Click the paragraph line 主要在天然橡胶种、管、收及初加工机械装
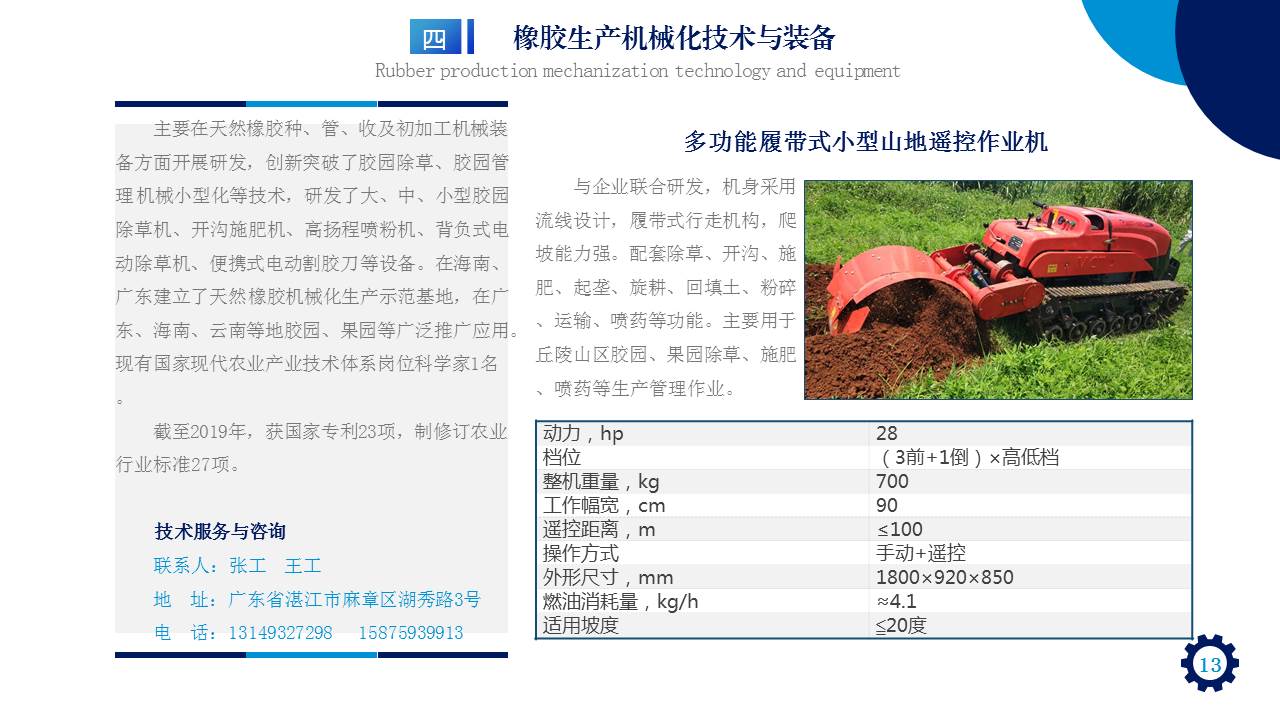 click(331, 129)
